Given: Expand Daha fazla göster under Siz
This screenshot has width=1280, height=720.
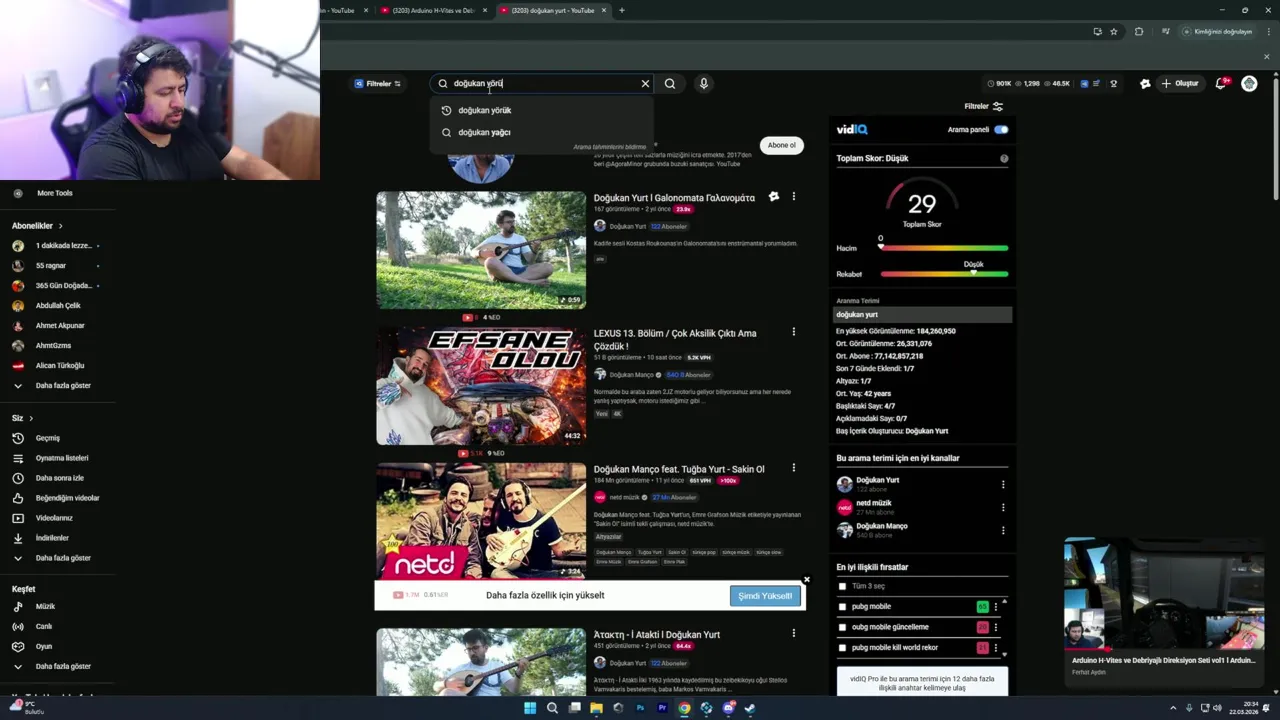Looking at the screenshot, I should (x=53, y=558).
